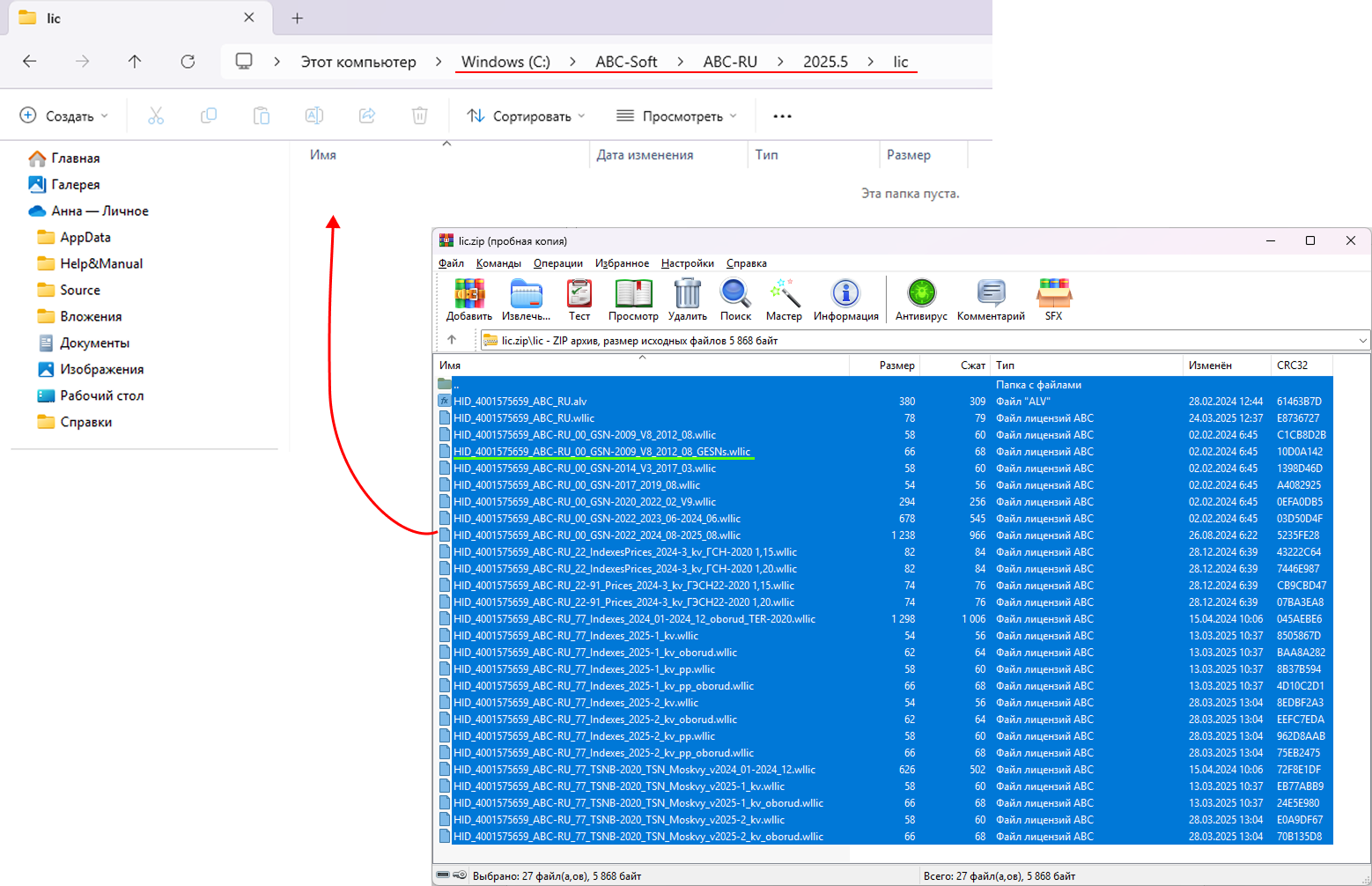Open Документы in Explorer sidebar
Image resolution: width=1372 pixels, height=886 pixels.
point(84,343)
